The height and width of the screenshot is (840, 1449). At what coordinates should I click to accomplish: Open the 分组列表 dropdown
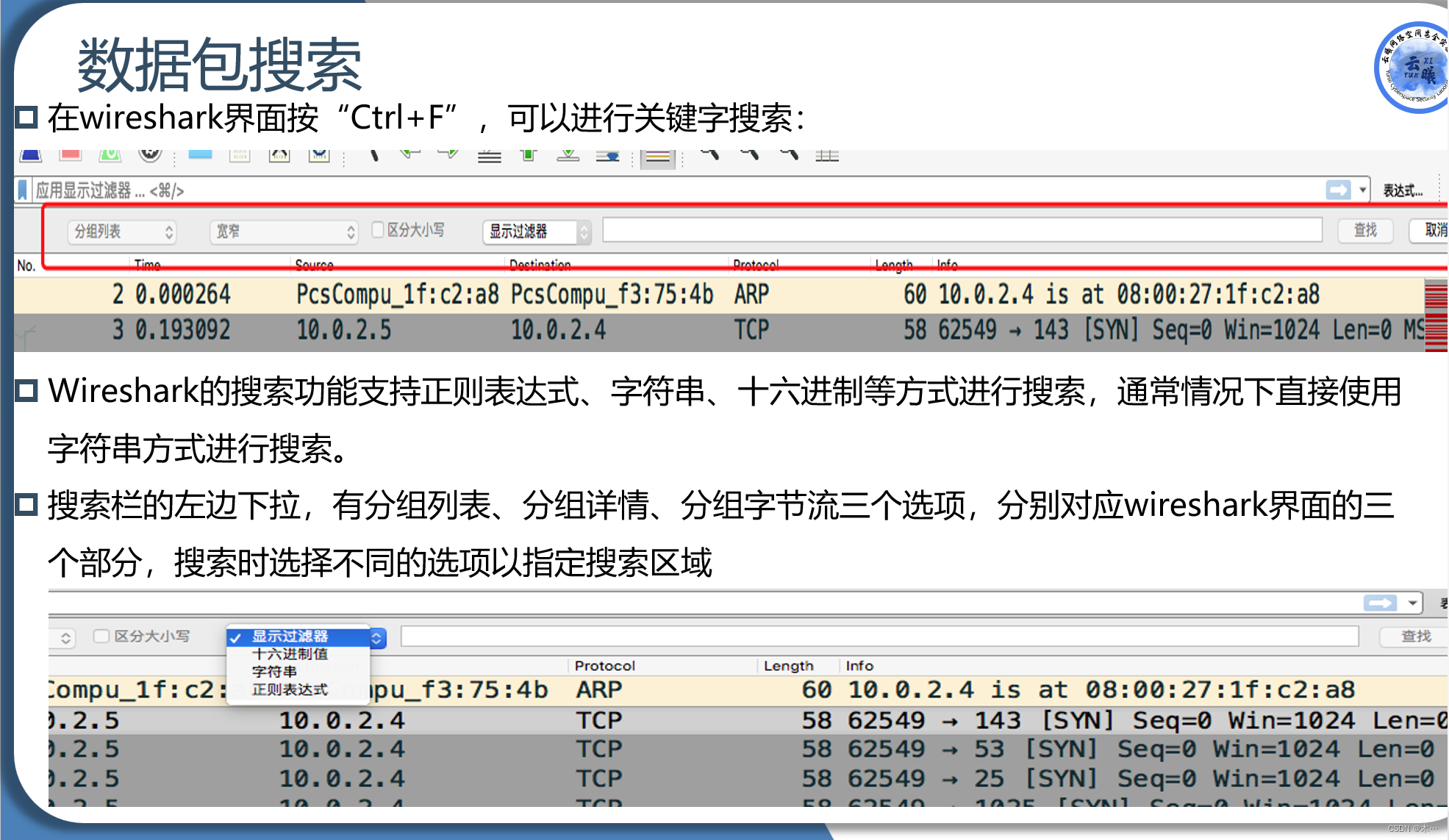[x=121, y=231]
